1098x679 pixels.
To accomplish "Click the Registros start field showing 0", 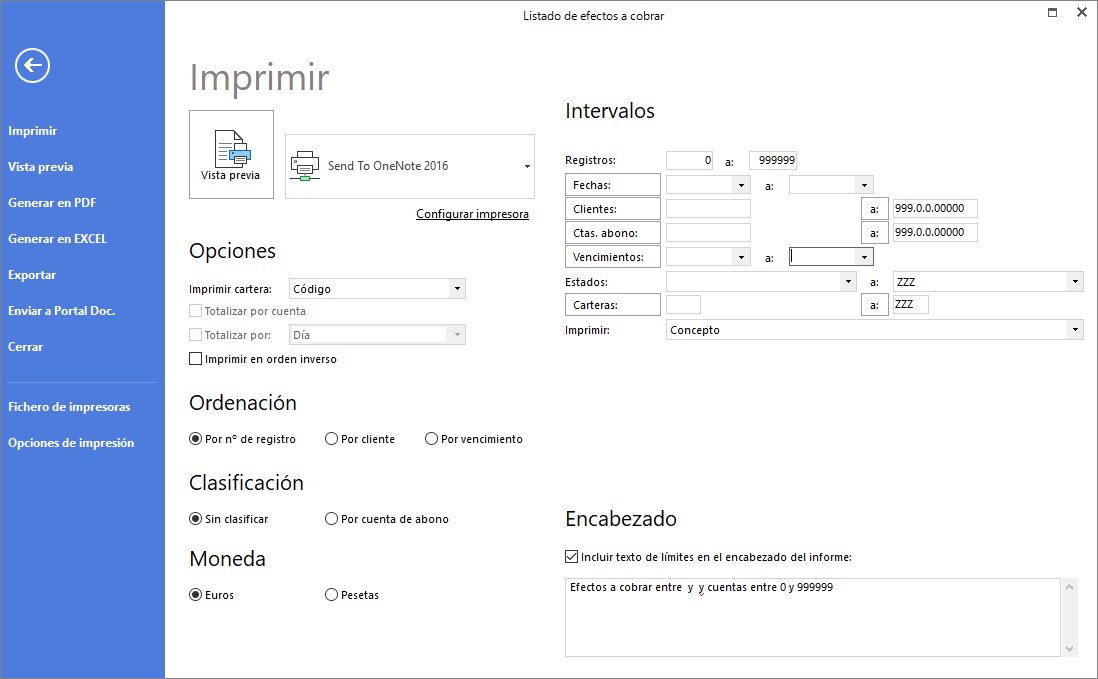I will point(689,160).
